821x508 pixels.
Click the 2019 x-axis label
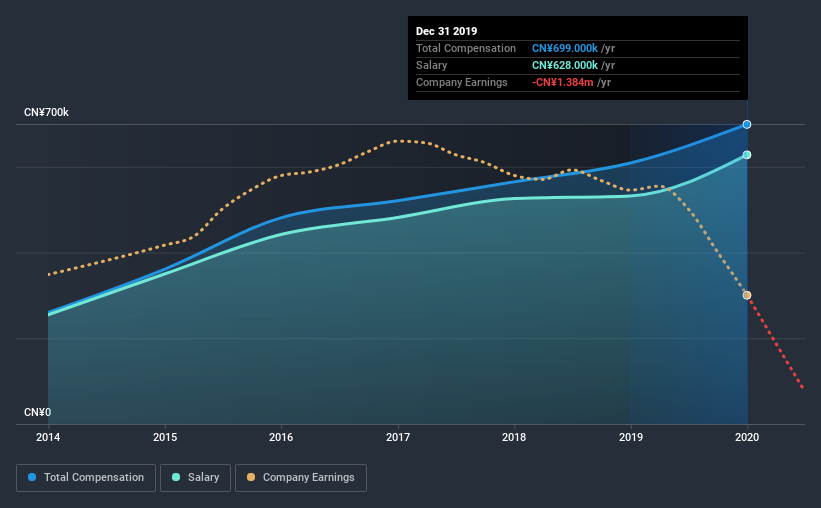point(631,437)
